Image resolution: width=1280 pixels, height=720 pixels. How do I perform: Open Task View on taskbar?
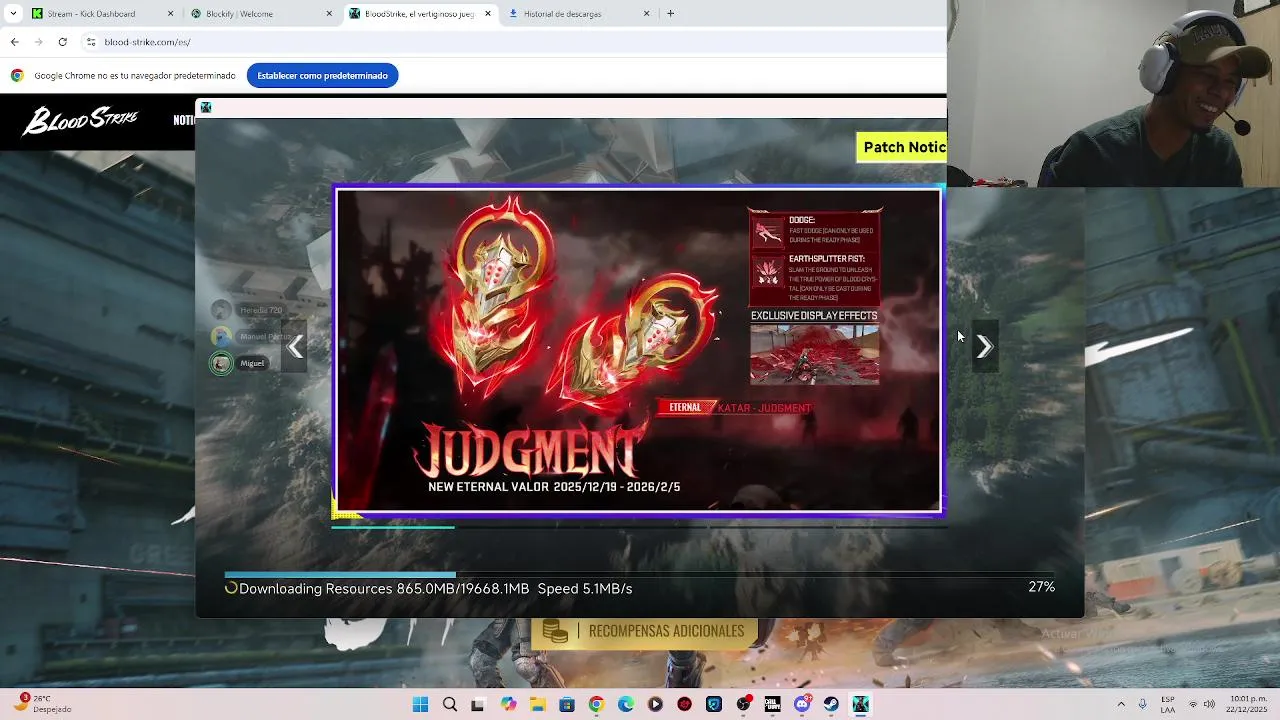[x=478, y=704]
